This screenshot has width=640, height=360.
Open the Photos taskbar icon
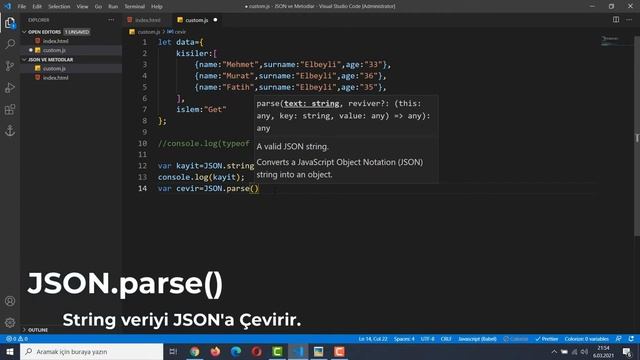point(319,351)
